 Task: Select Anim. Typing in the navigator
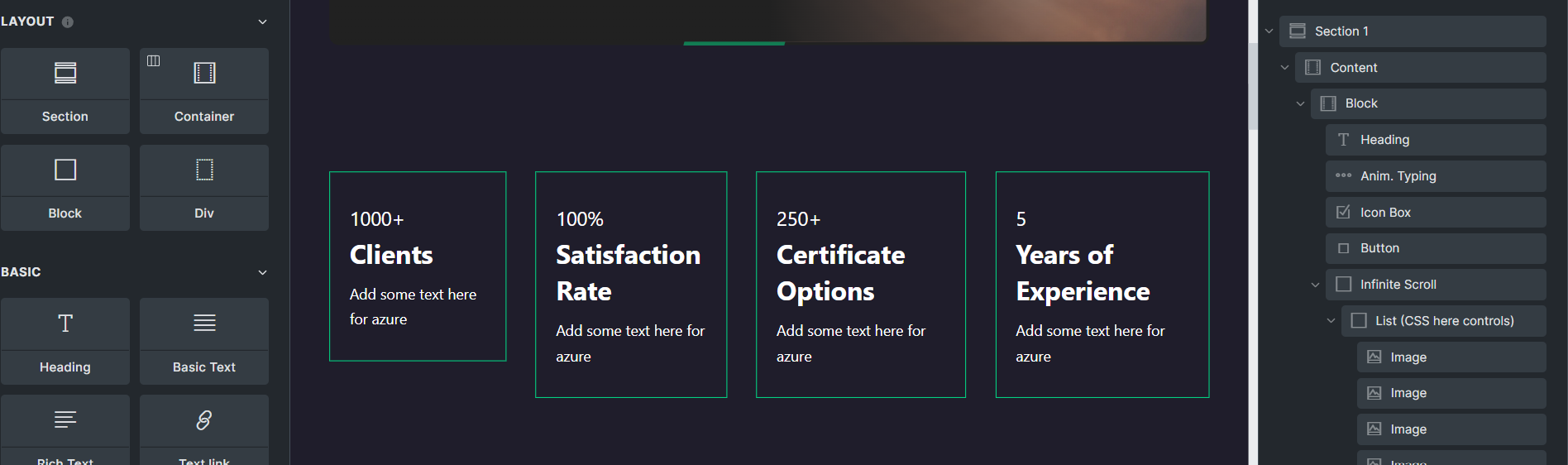(1436, 176)
